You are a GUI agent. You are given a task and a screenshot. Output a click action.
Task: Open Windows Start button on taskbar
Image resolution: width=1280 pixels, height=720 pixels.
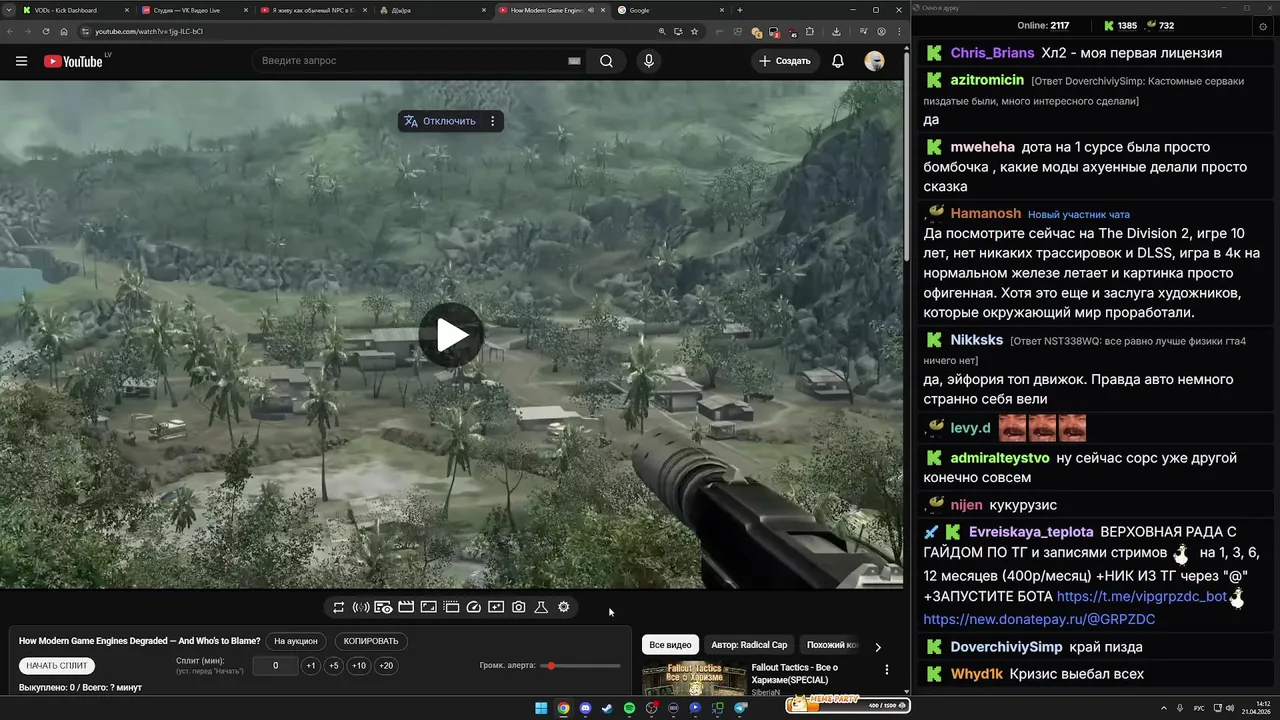coord(541,708)
